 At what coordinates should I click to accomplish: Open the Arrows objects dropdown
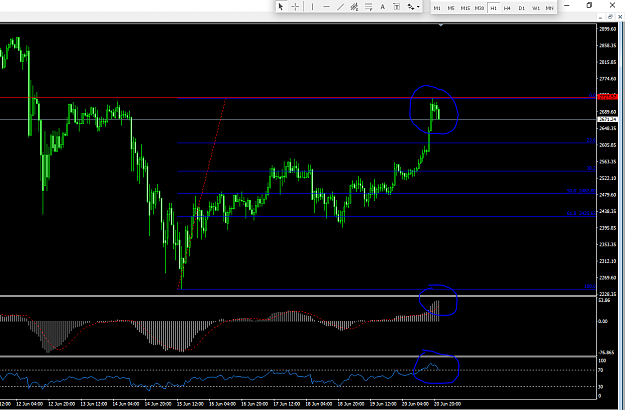pyautogui.click(x=413, y=7)
